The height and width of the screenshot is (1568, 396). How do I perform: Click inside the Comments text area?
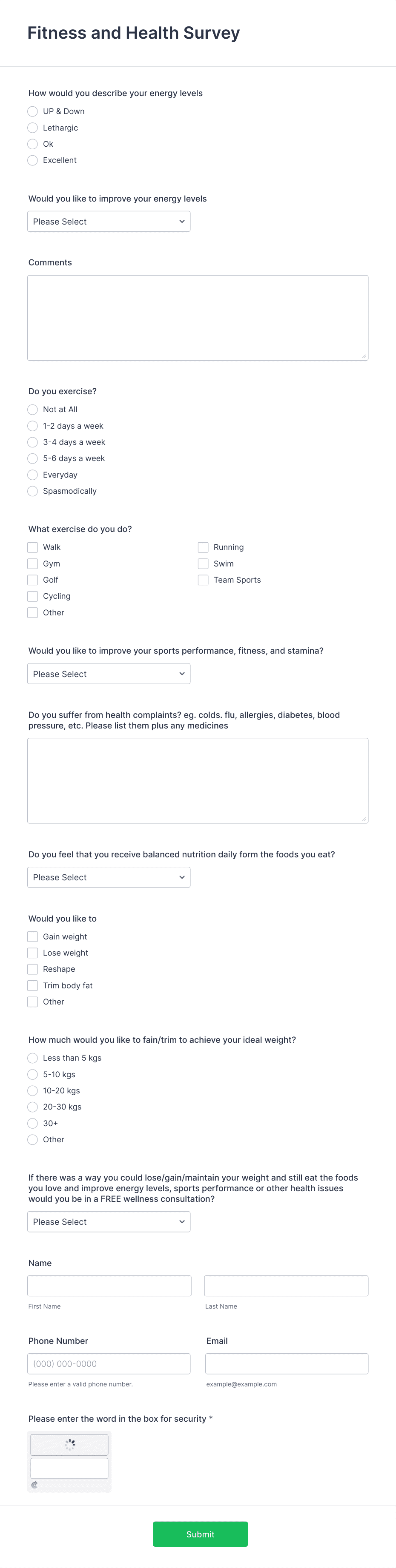pyautogui.click(x=198, y=316)
